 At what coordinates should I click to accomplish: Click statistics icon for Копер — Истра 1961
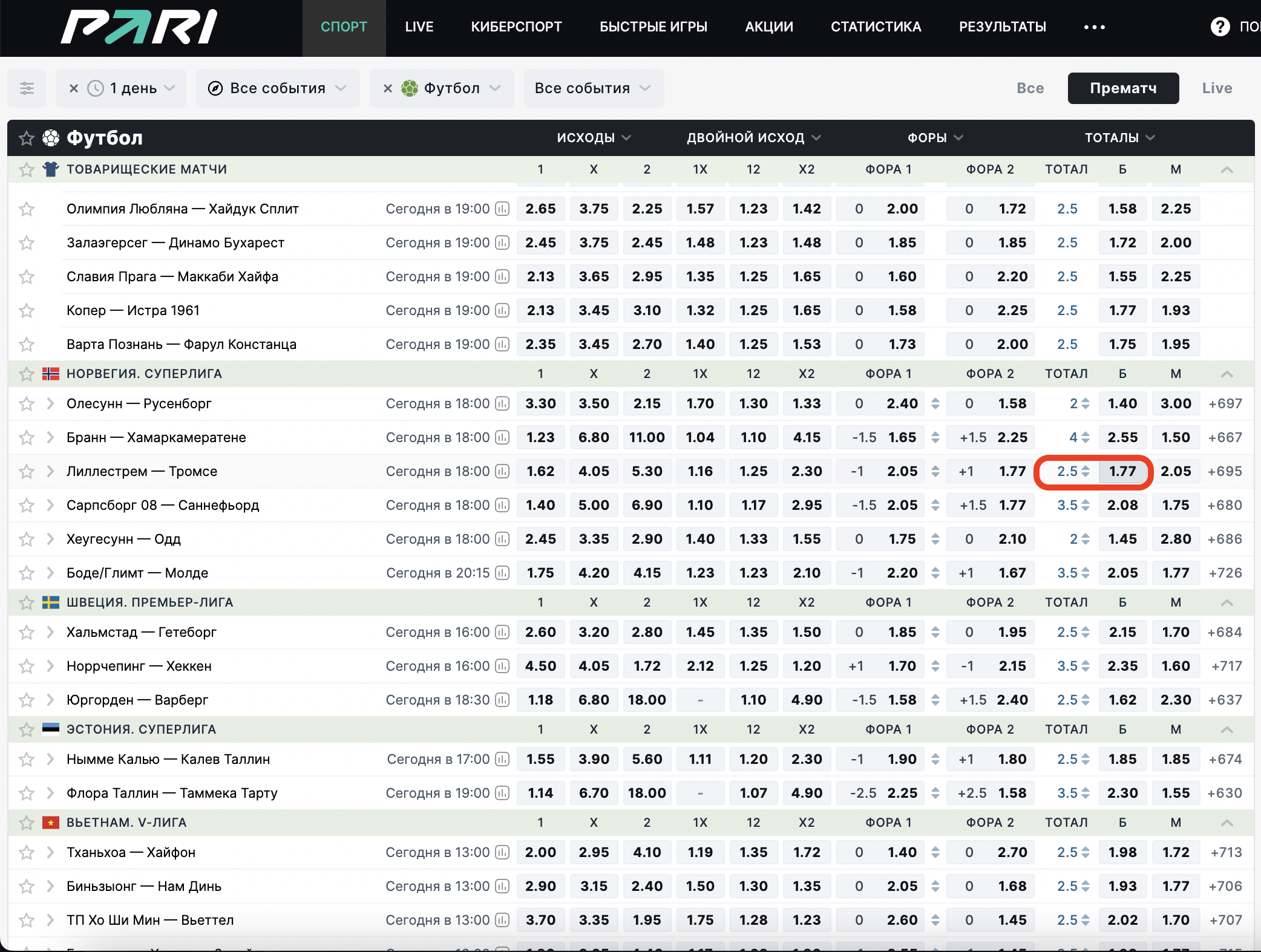502,310
